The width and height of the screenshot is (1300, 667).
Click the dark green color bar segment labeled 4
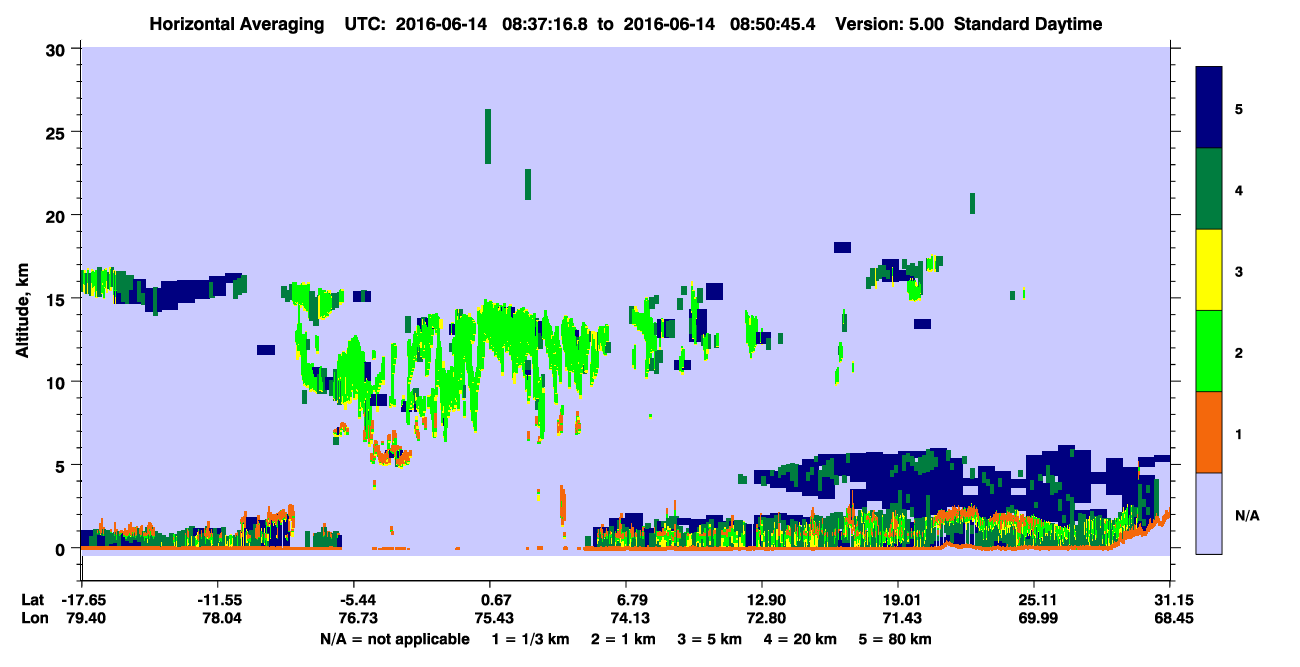(x=1210, y=189)
